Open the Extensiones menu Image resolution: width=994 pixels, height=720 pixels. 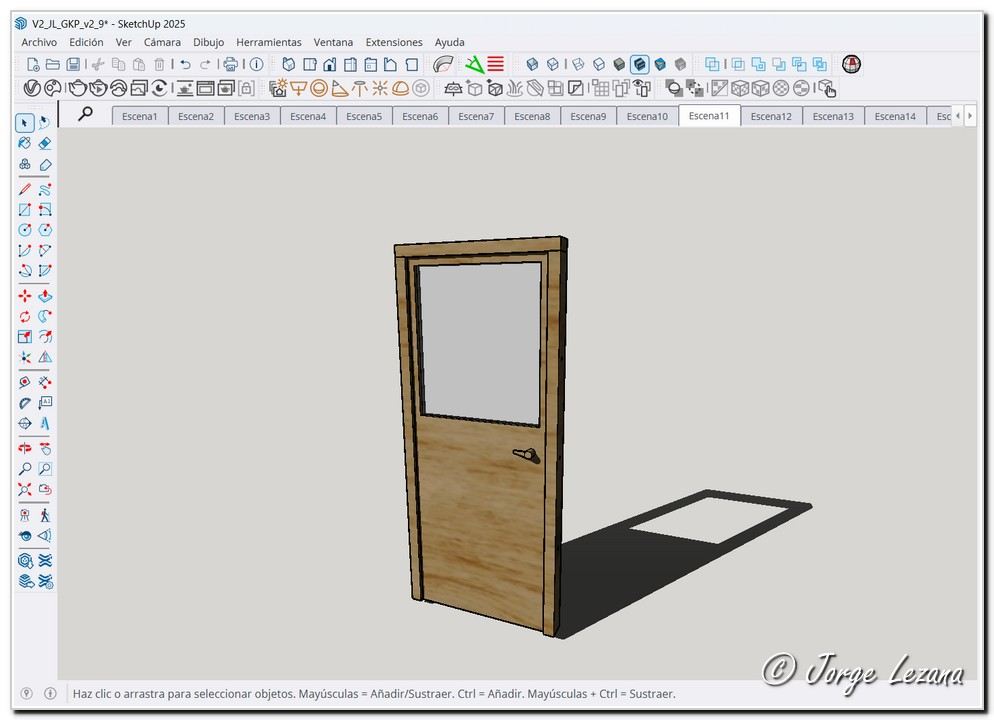coord(394,42)
